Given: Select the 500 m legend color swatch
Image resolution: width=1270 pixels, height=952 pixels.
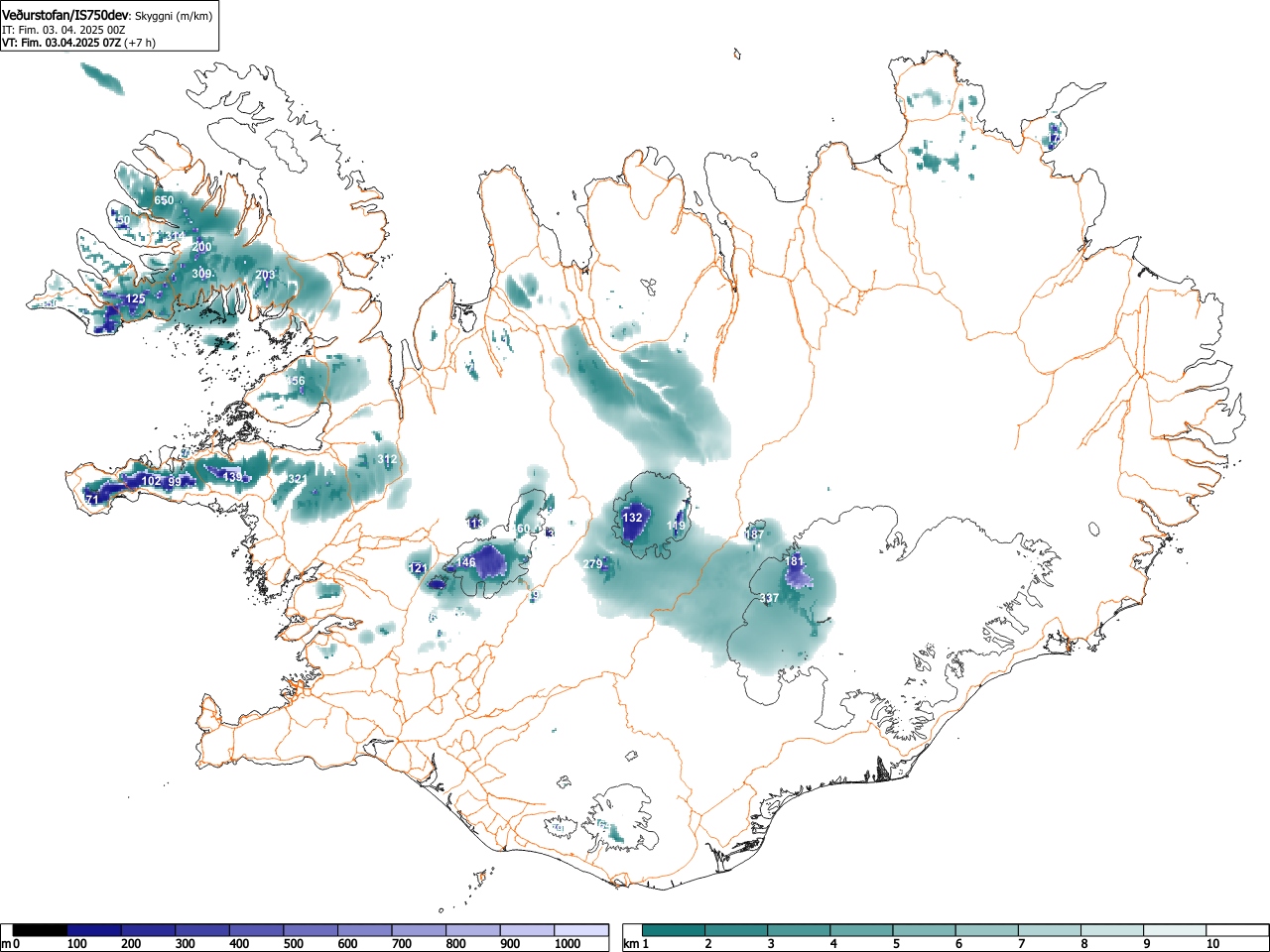Looking at the screenshot, I should click(x=311, y=930).
